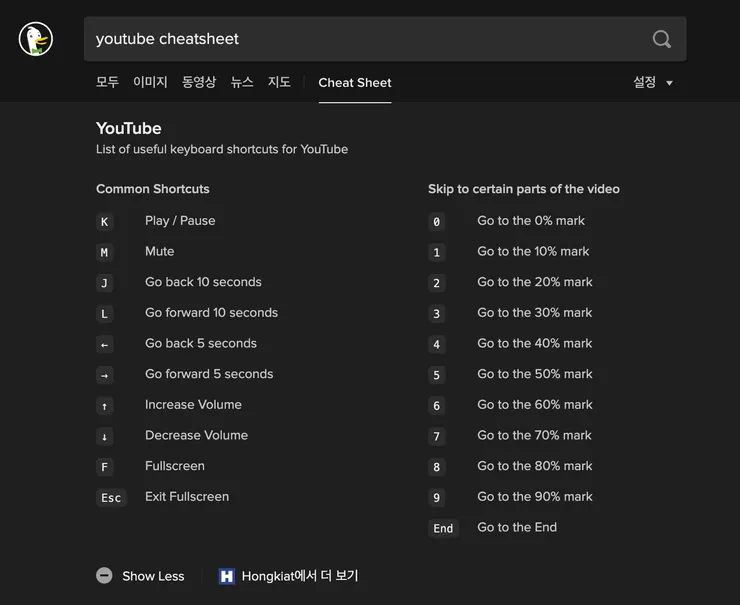740x605 pixels.
Task: Click the up arrow key icon
Action: 104,406
